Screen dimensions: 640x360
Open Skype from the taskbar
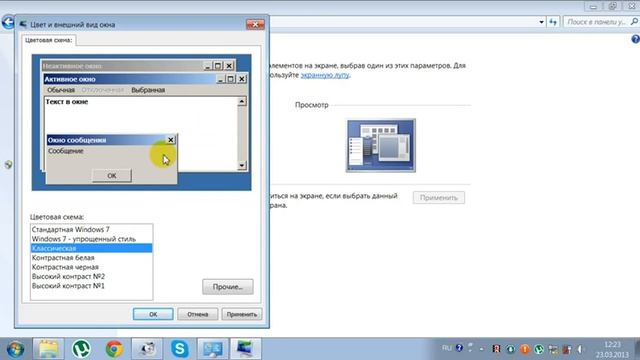point(180,349)
